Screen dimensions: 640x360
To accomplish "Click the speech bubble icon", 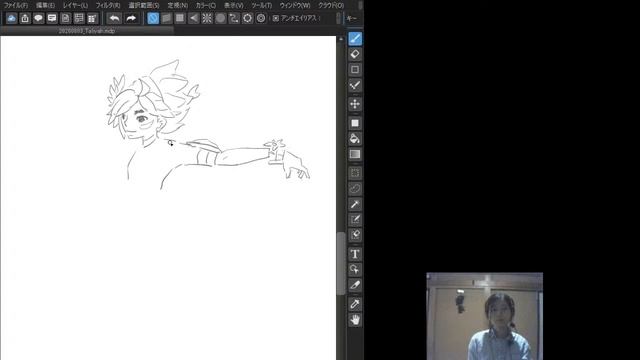I will tap(38, 18).
